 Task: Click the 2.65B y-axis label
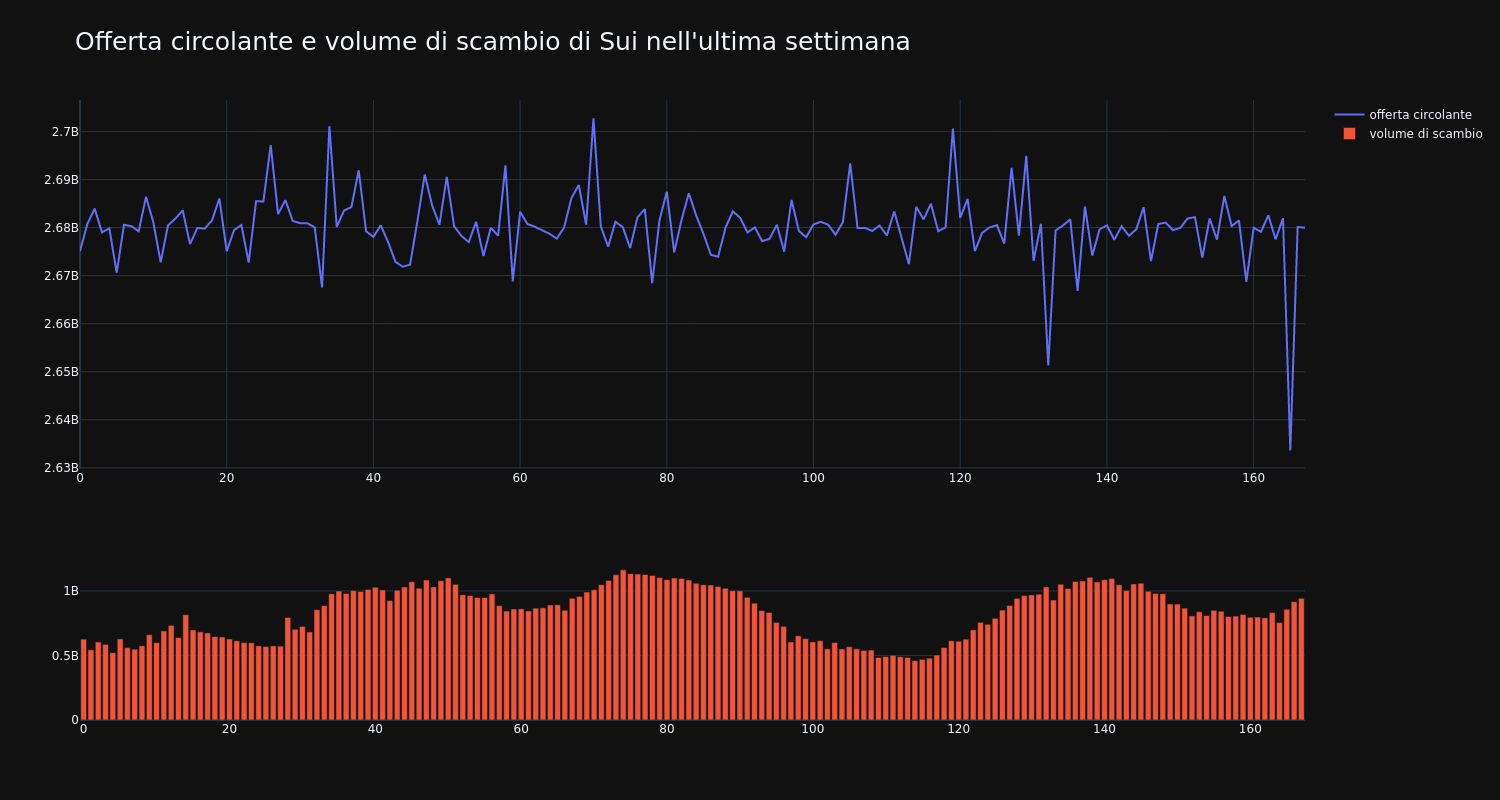pyautogui.click(x=61, y=372)
